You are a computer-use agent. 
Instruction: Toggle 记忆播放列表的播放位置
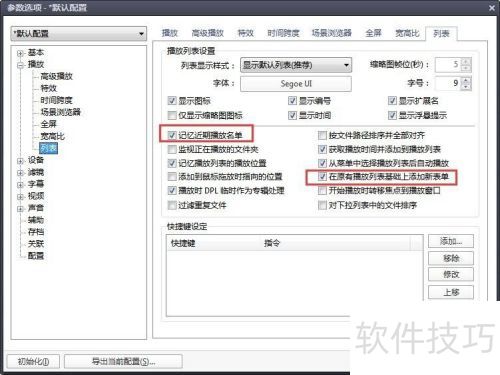[172, 163]
